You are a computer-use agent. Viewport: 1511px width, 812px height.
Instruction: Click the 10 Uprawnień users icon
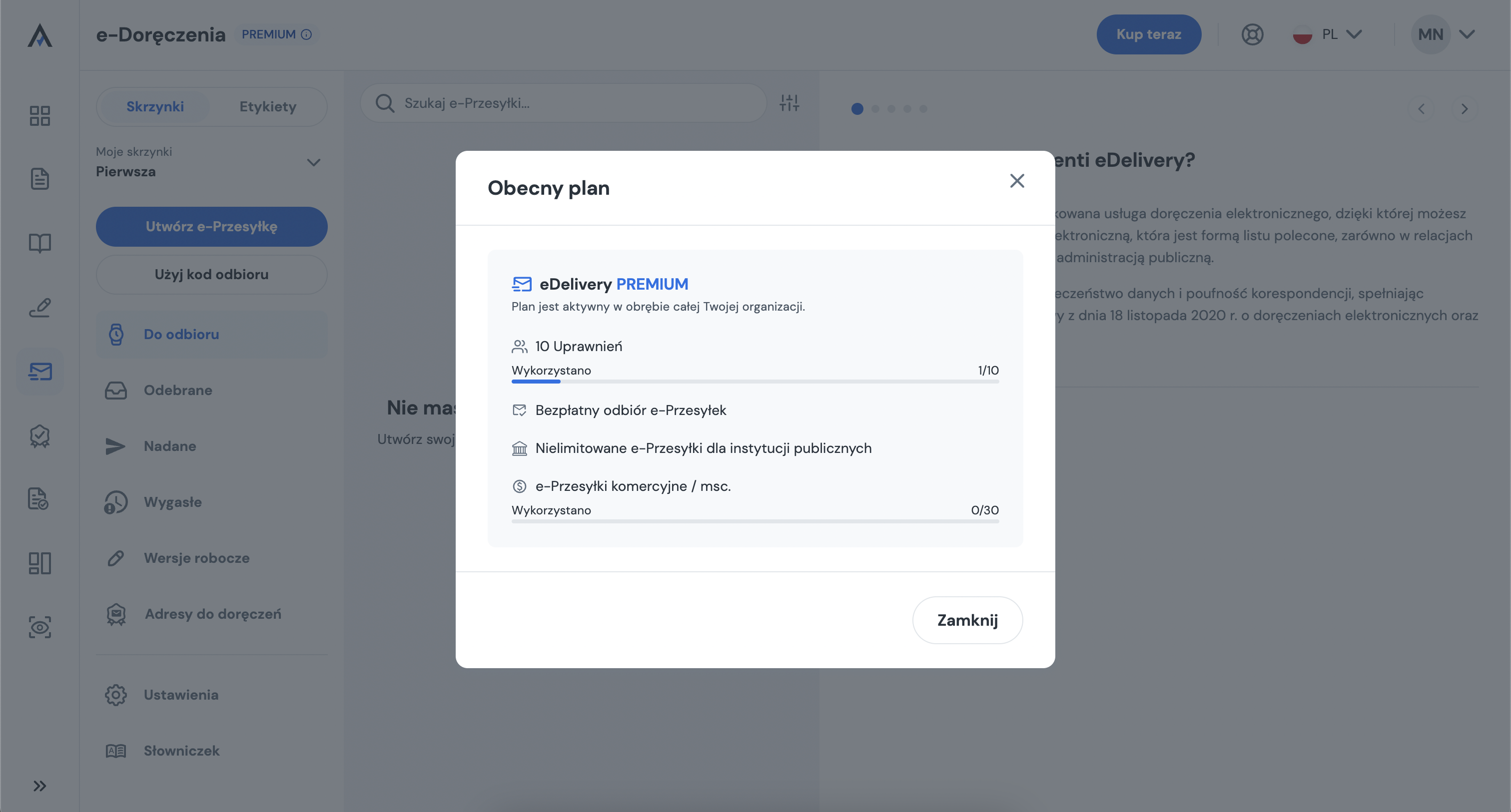click(519, 347)
